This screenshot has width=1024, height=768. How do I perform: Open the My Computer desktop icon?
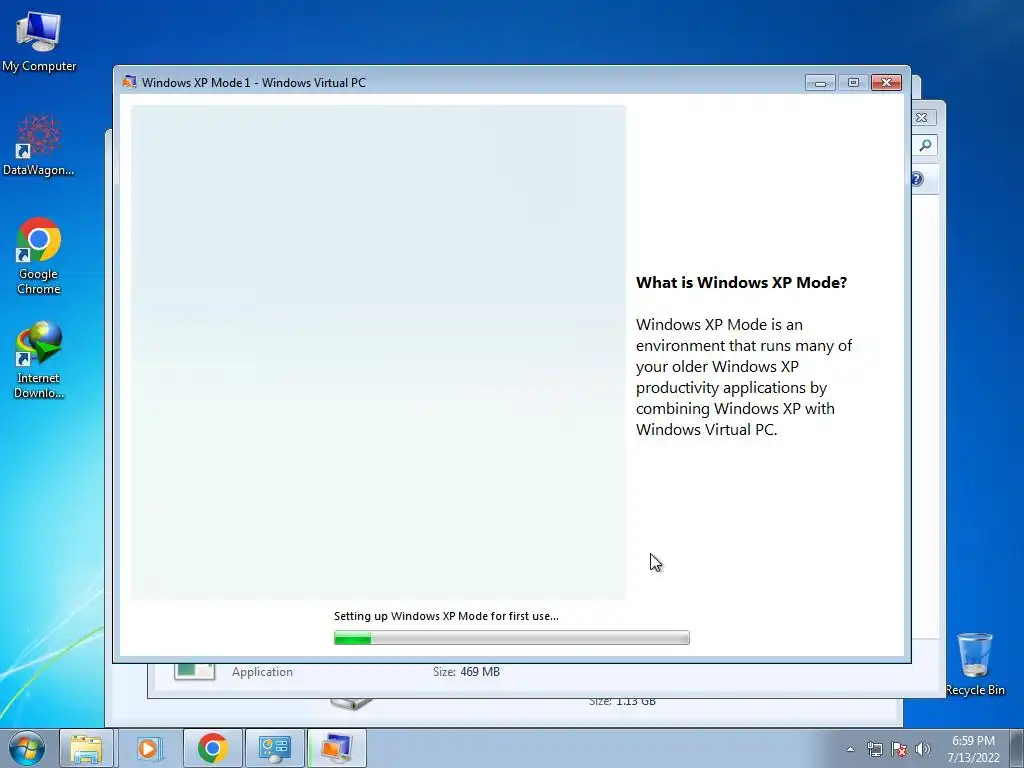coord(39,42)
